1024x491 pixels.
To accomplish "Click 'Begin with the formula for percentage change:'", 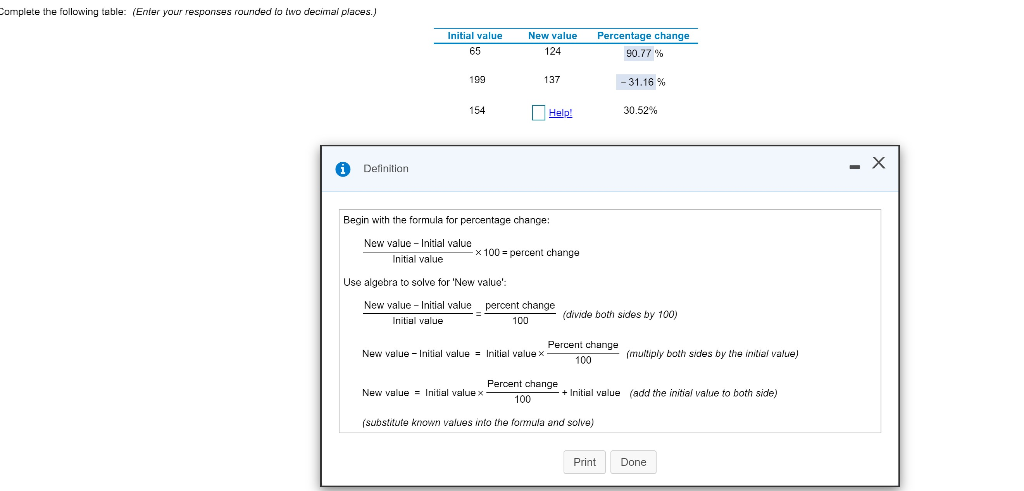I will coord(447,220).
